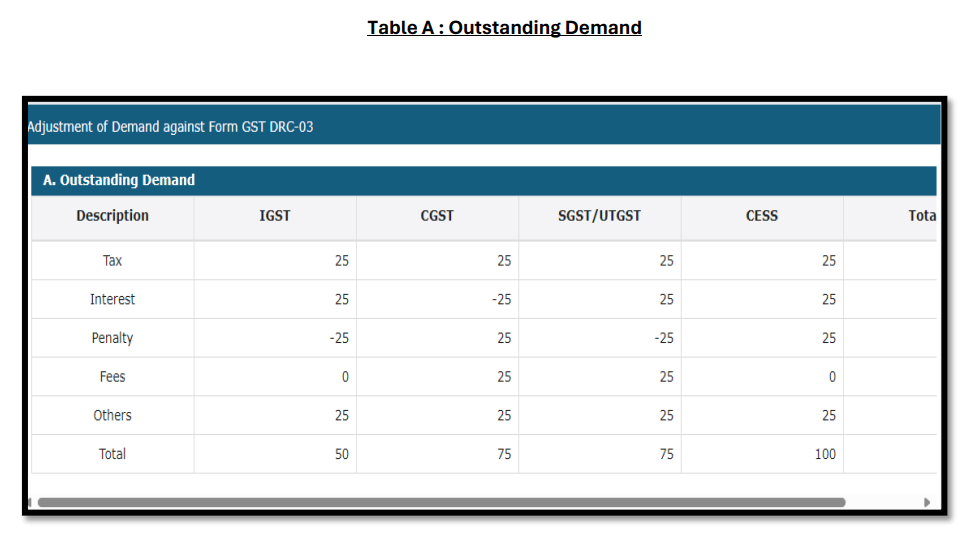Viewport: 968px width, 537px height.
Task: Select the Others row label
Action: click(x=112, y=416)
